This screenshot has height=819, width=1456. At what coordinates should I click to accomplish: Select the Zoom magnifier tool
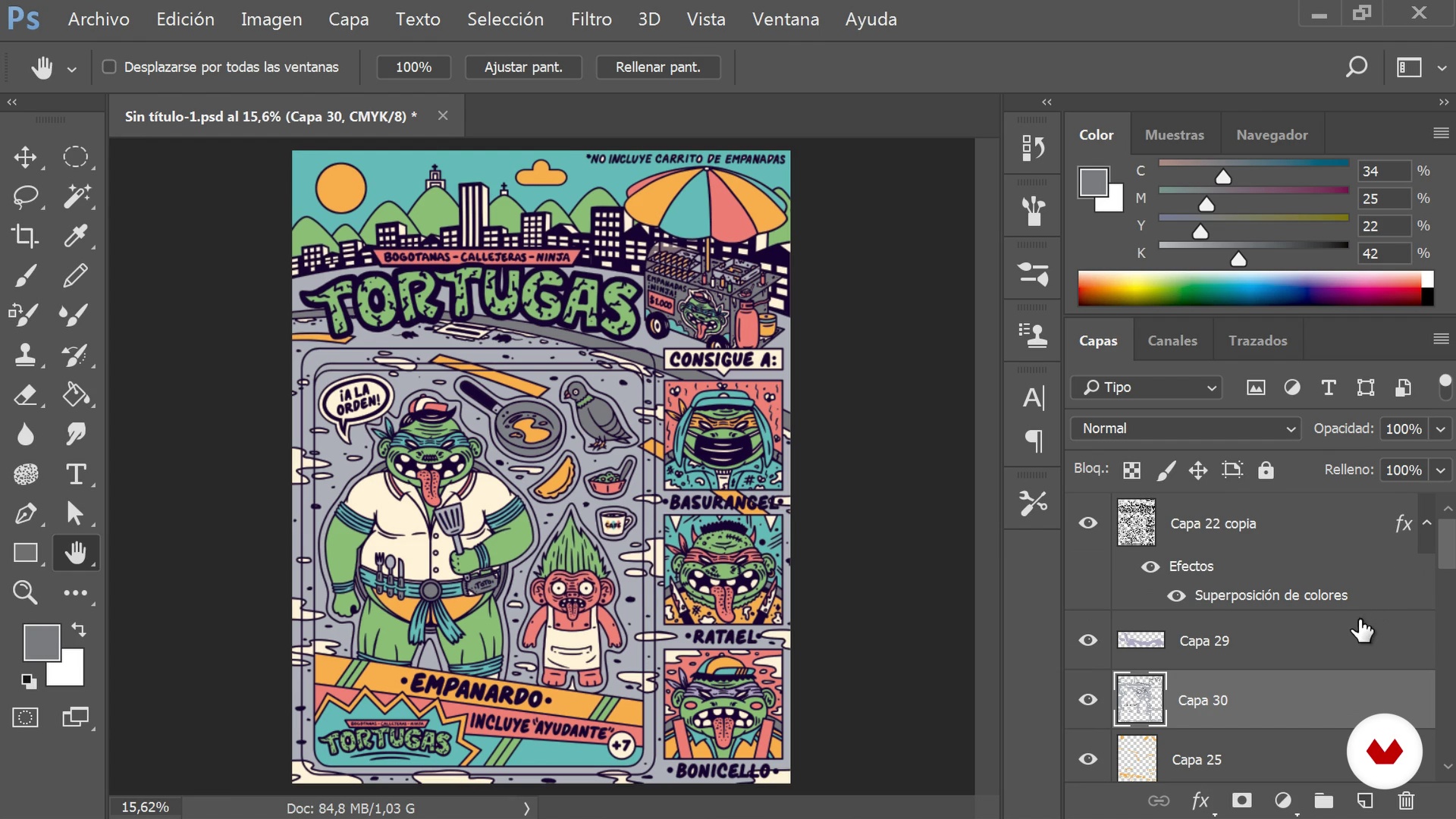pos(25,592)
